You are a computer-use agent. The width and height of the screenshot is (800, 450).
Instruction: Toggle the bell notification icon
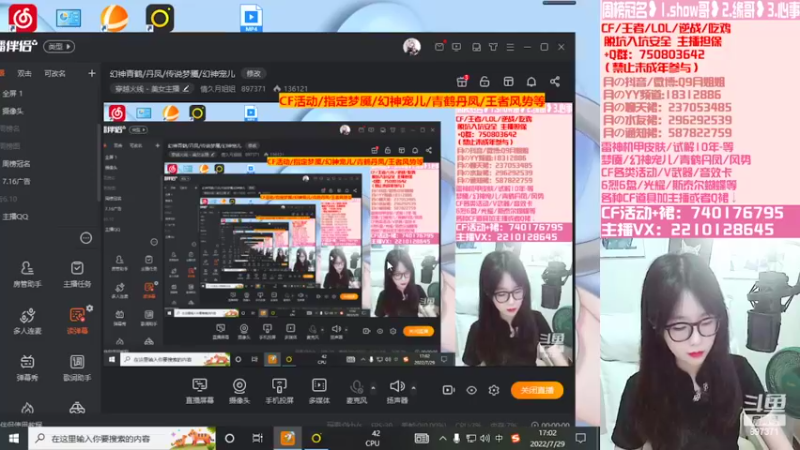531,82
